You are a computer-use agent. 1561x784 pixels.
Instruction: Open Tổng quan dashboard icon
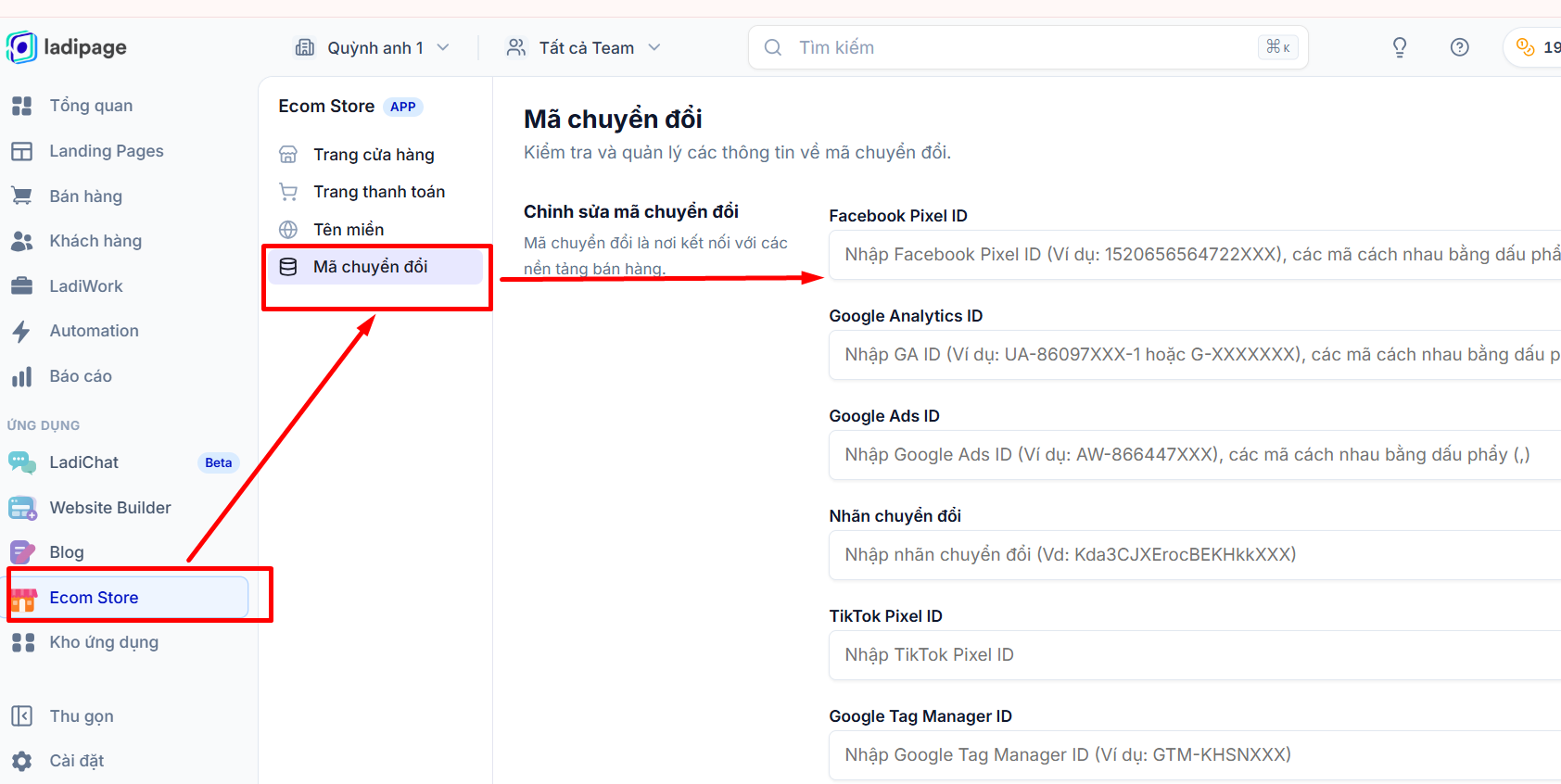(22, 106)
